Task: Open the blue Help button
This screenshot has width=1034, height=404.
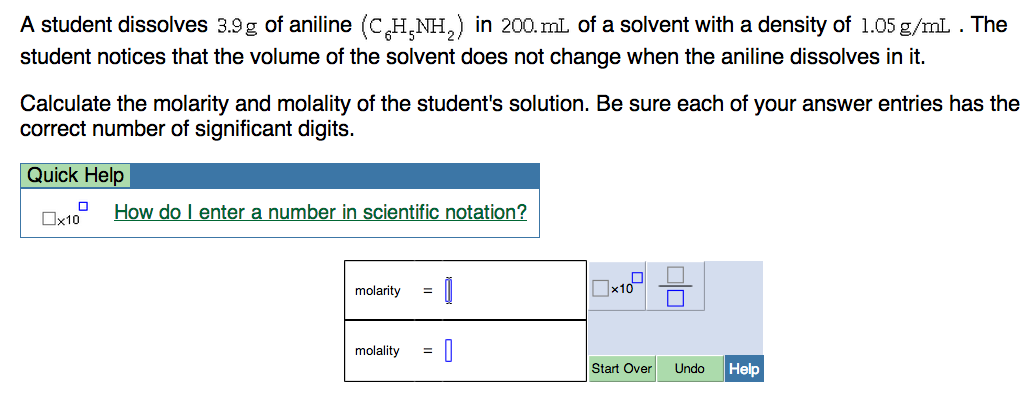Action: tap(744, 368)
